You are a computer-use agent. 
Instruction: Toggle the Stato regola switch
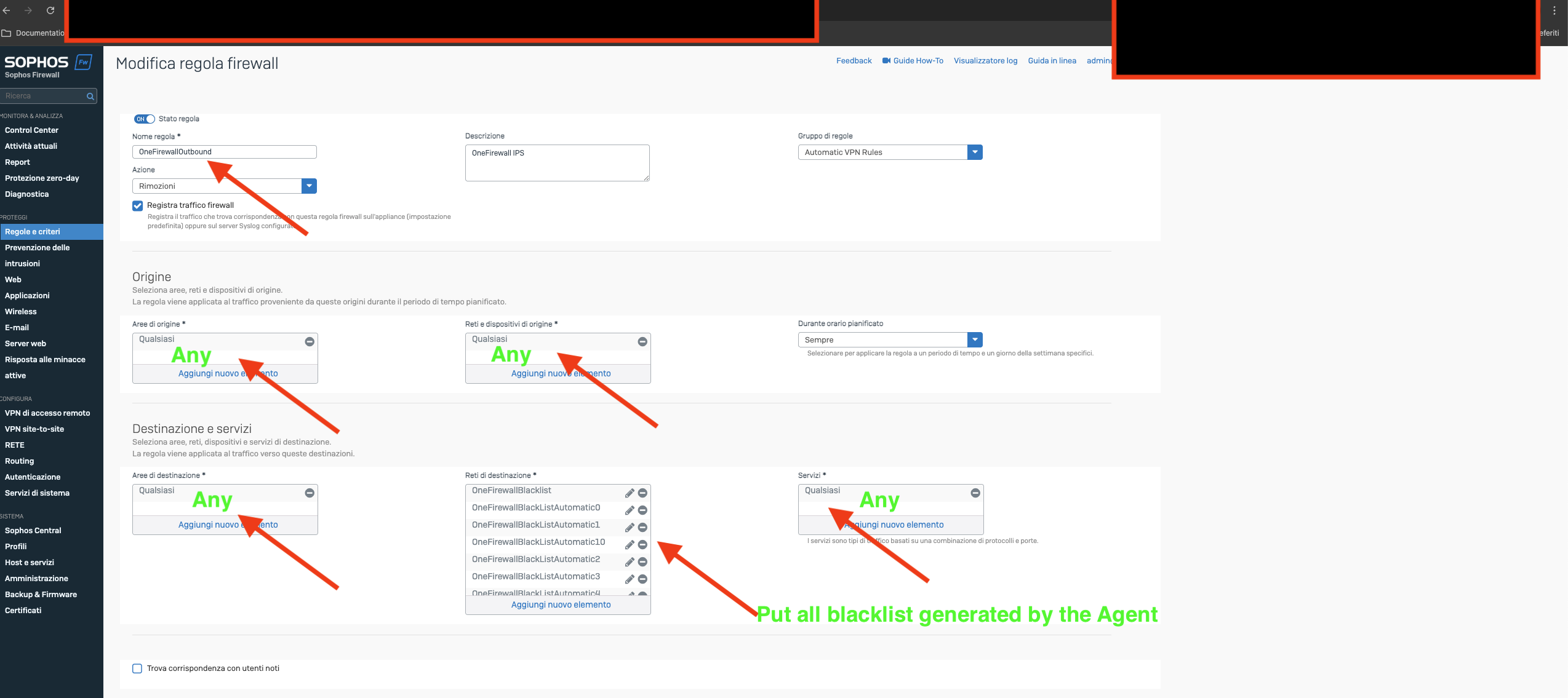coord(145,119)
